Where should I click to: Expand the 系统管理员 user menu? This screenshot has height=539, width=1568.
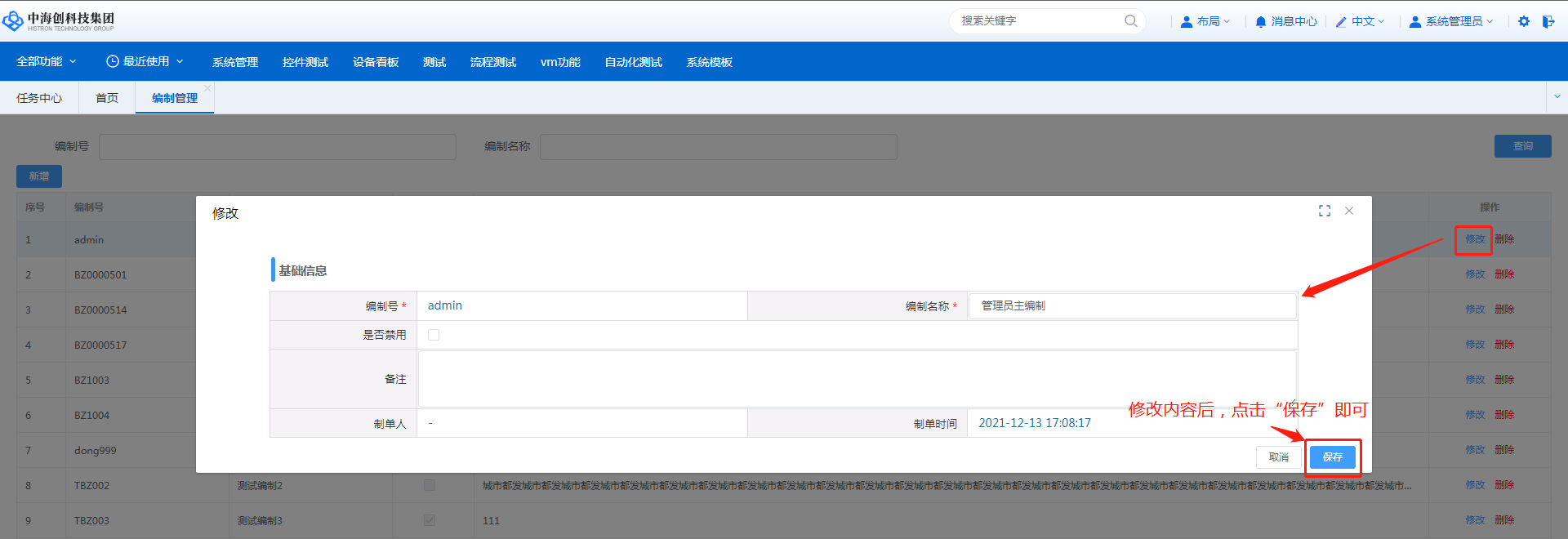[x=1451, y=21]
